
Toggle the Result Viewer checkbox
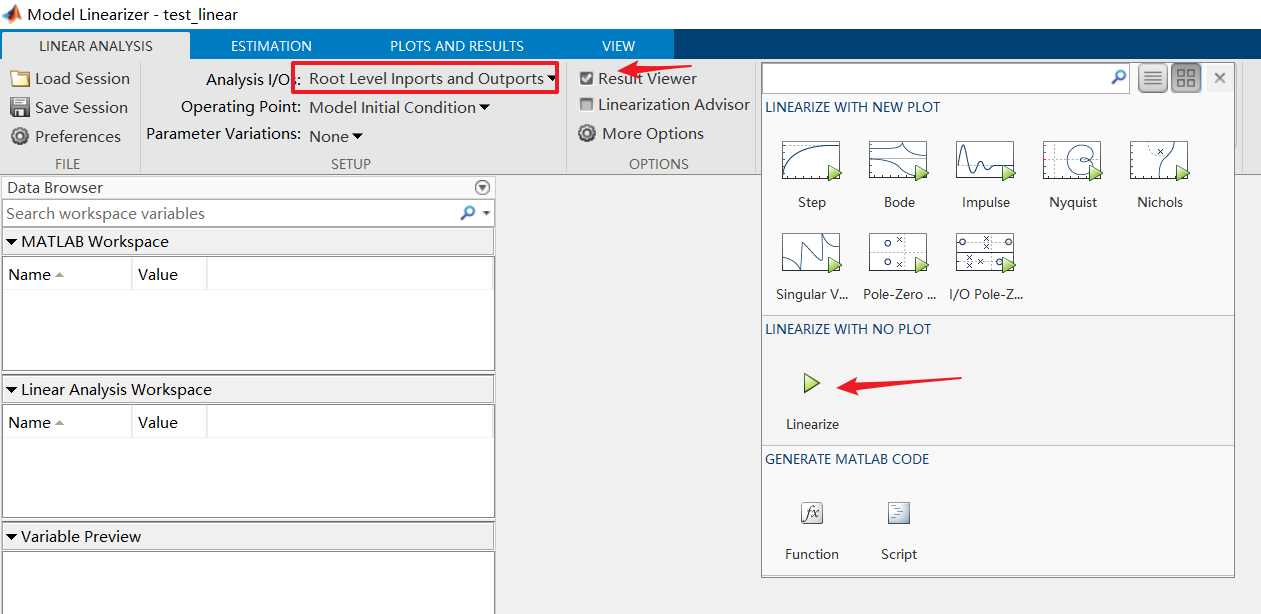[587, 79]
